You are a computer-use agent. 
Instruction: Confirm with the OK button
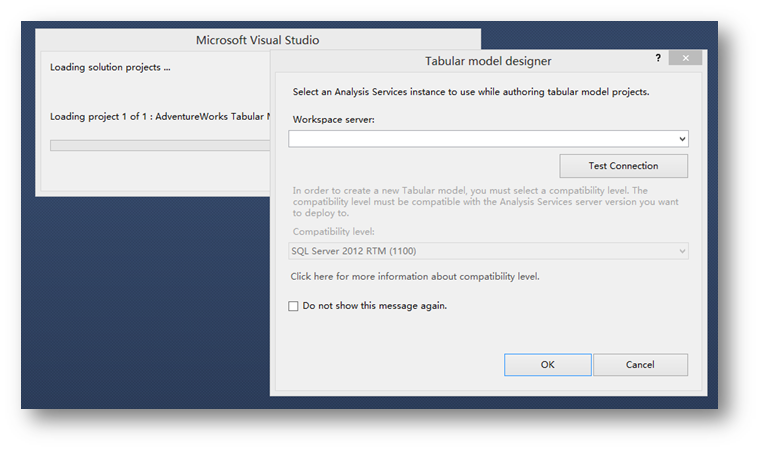coord(547,365)
